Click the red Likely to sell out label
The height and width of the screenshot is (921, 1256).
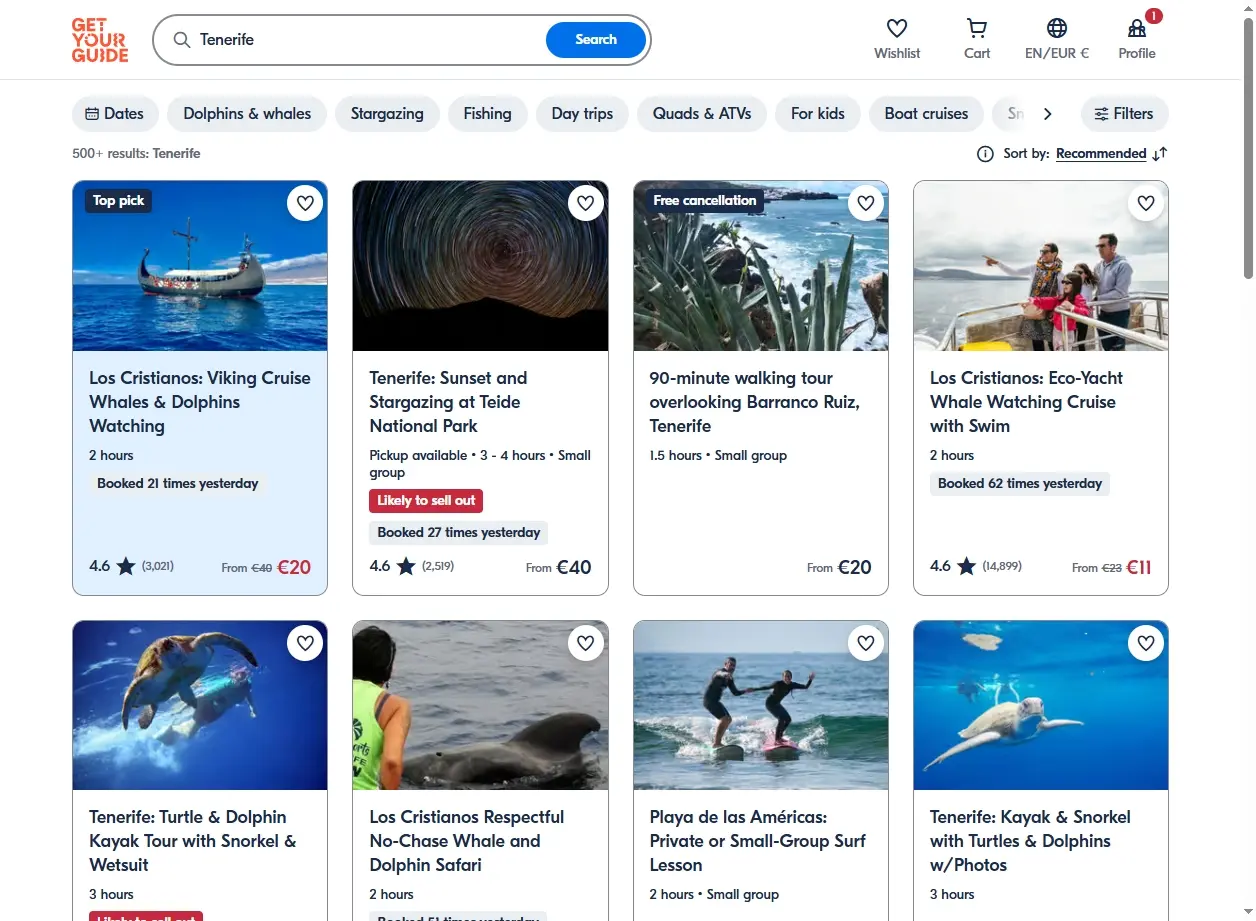[x=426, y=501]
